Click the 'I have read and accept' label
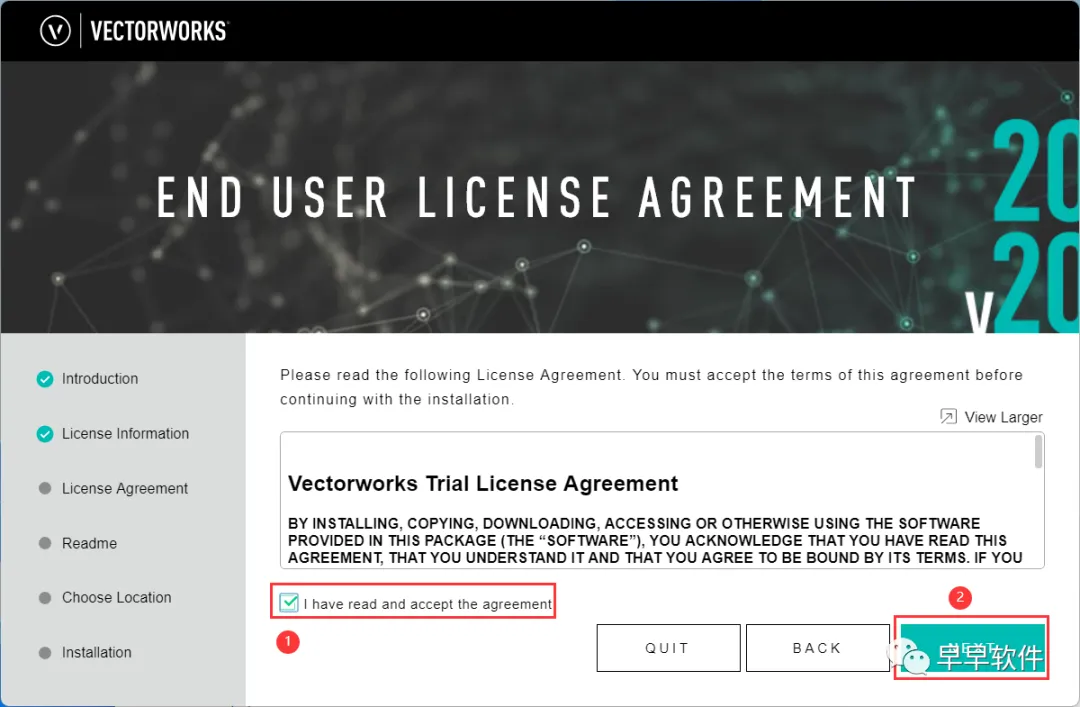The width and height of the screenshot is (1080, 707). [428, 604]
